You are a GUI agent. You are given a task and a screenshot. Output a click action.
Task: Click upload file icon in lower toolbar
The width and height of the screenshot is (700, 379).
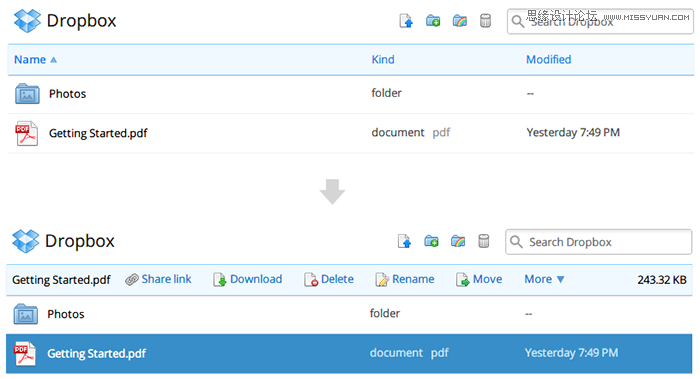pos(404,242)
